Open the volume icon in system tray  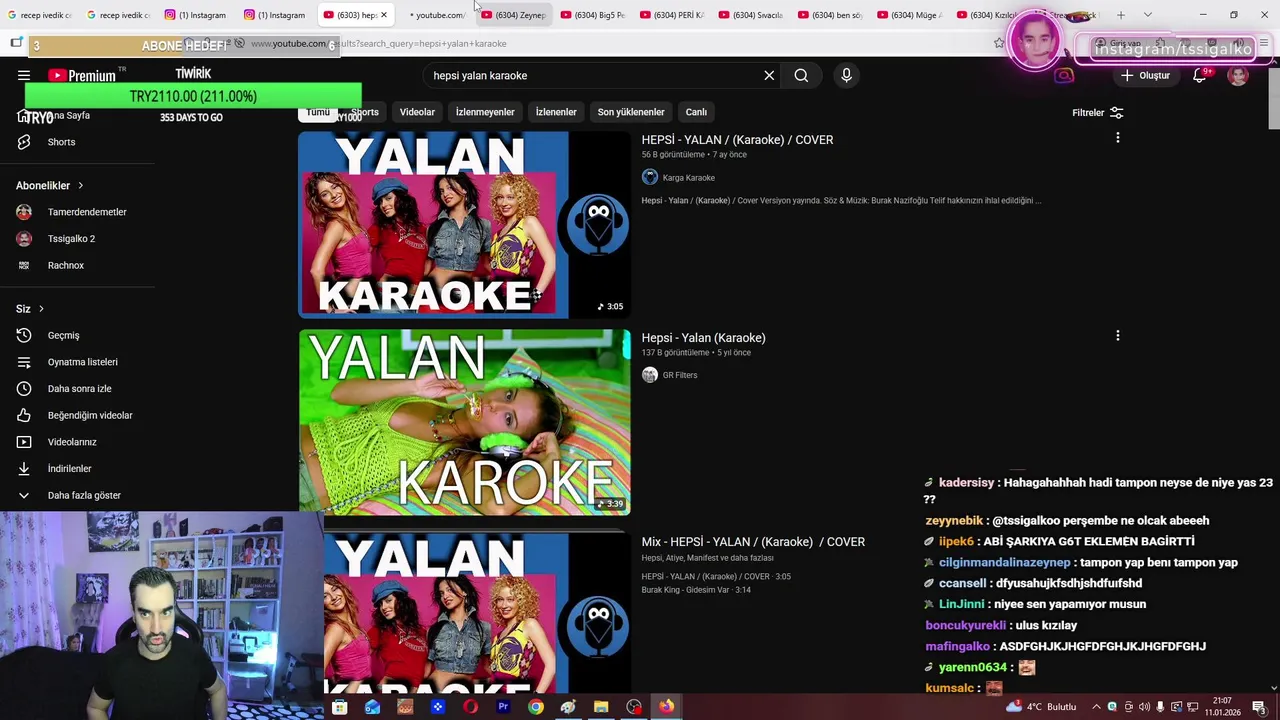[1144, 707]
